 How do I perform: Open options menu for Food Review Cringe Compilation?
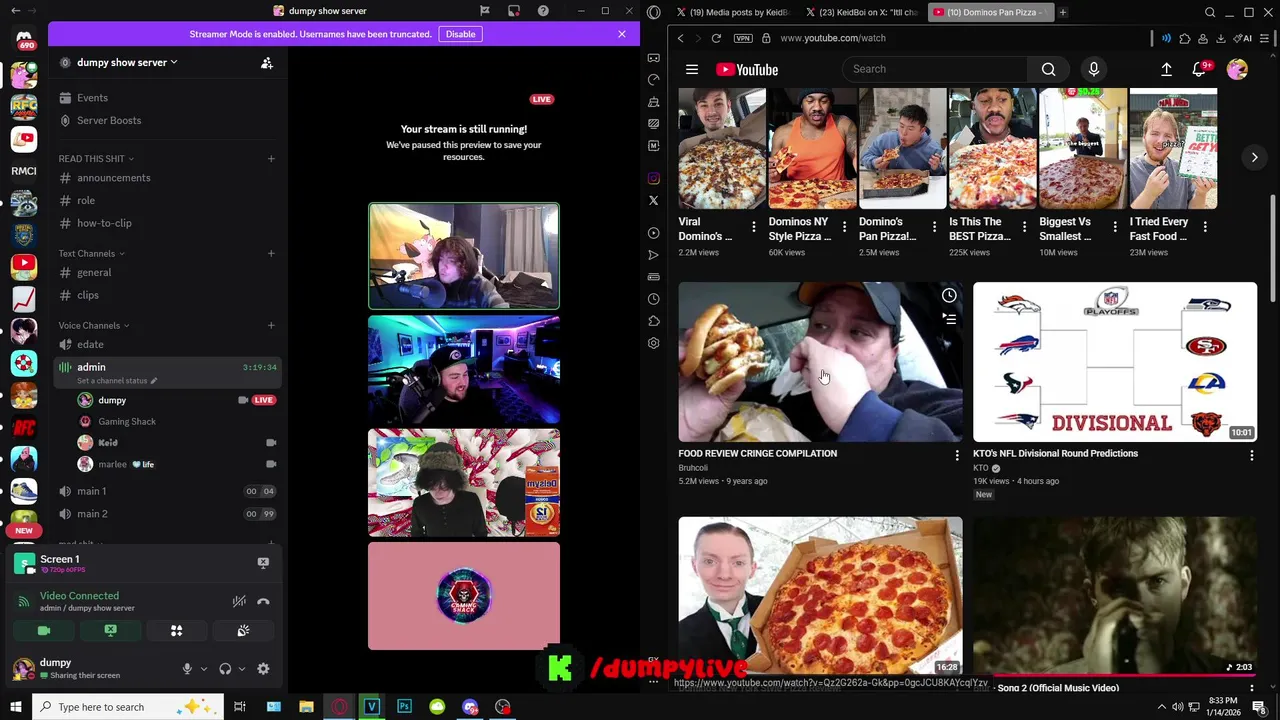[x=957, y=455]
